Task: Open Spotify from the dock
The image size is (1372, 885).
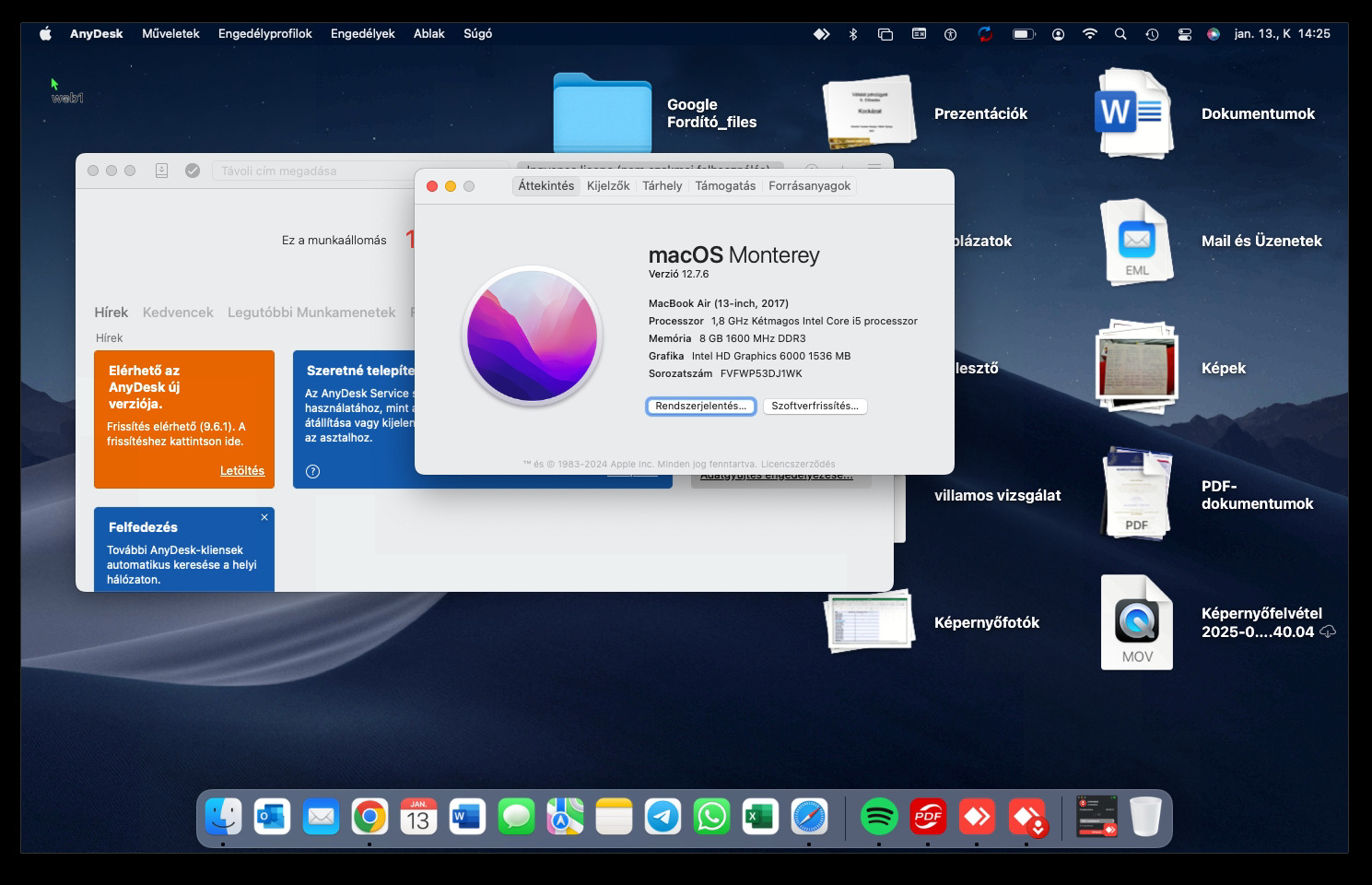Action: click(x=879, y=817)
